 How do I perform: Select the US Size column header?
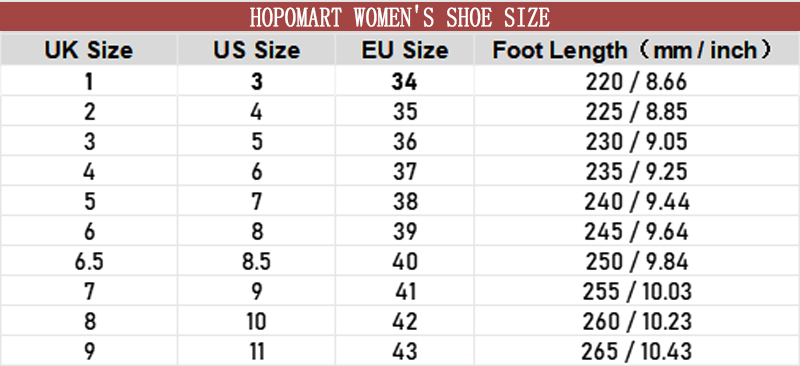[x=256, y=50]
